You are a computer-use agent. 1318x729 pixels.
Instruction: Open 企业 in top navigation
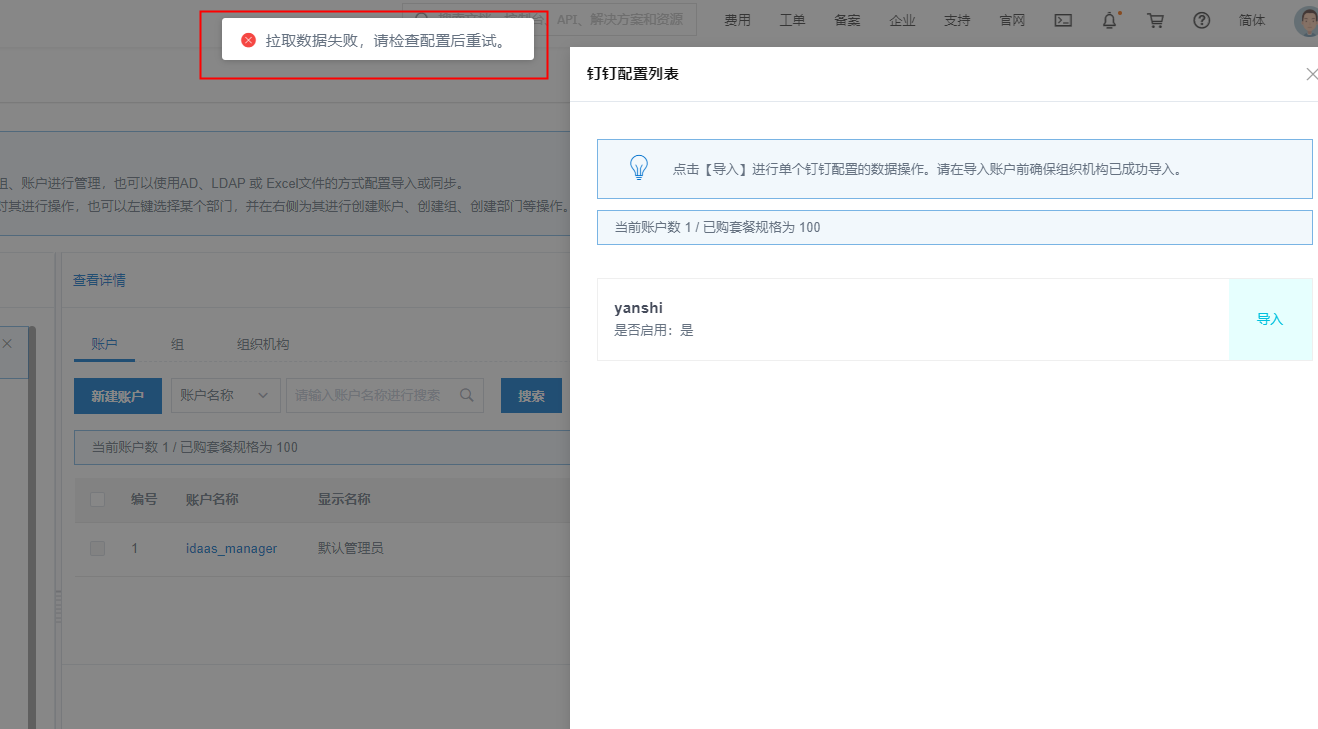pyautogui.click(x=902, y=20)
